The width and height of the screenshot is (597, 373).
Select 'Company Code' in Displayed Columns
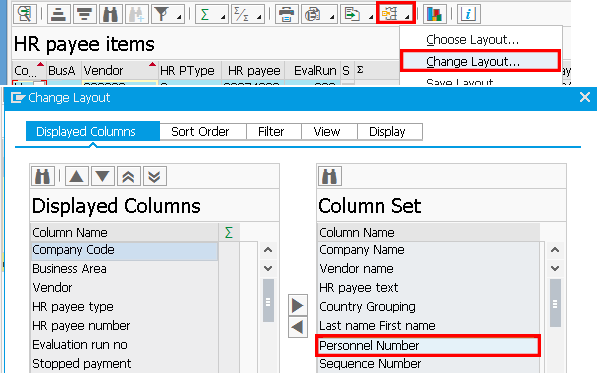(x=124, y=250)
